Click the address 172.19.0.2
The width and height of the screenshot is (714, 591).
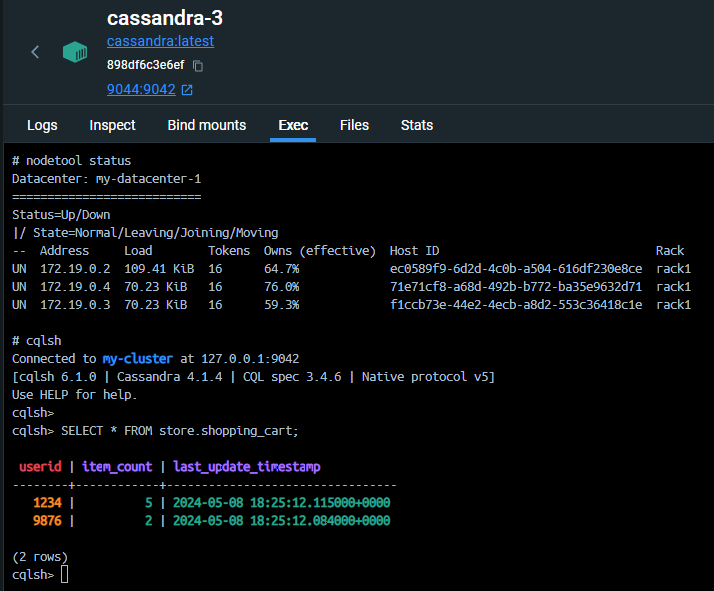[x=75, y=269]
